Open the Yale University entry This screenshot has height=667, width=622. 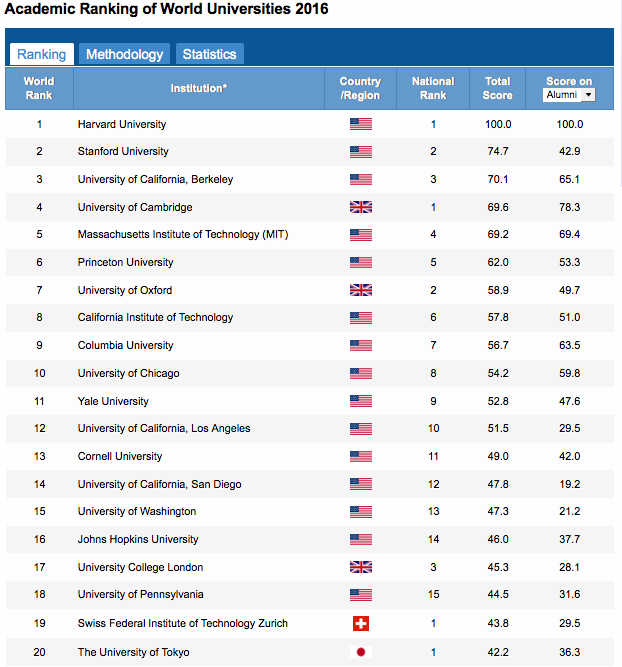pyautogui.click(x=113, y=401)
